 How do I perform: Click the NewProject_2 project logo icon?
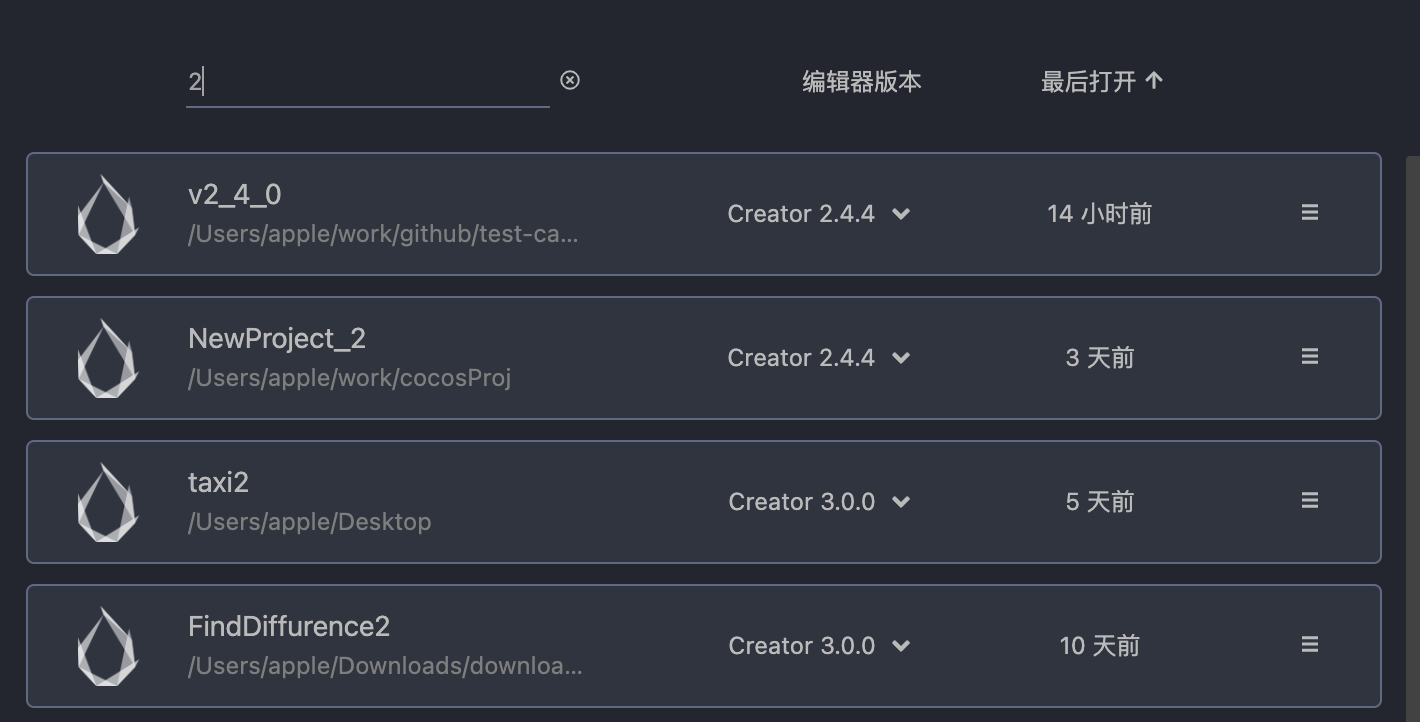coord(107,358)
